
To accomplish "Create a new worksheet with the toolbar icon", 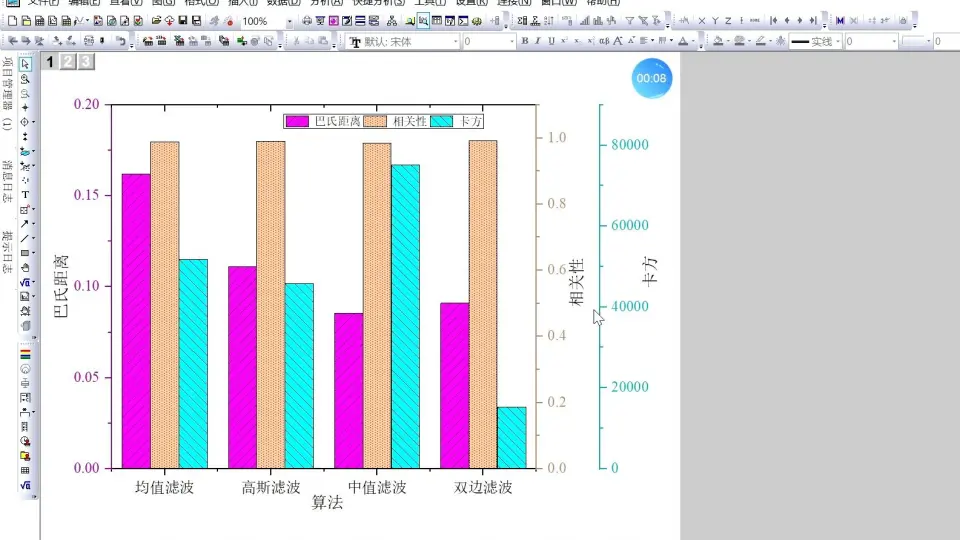I will (x=39, y=21).
